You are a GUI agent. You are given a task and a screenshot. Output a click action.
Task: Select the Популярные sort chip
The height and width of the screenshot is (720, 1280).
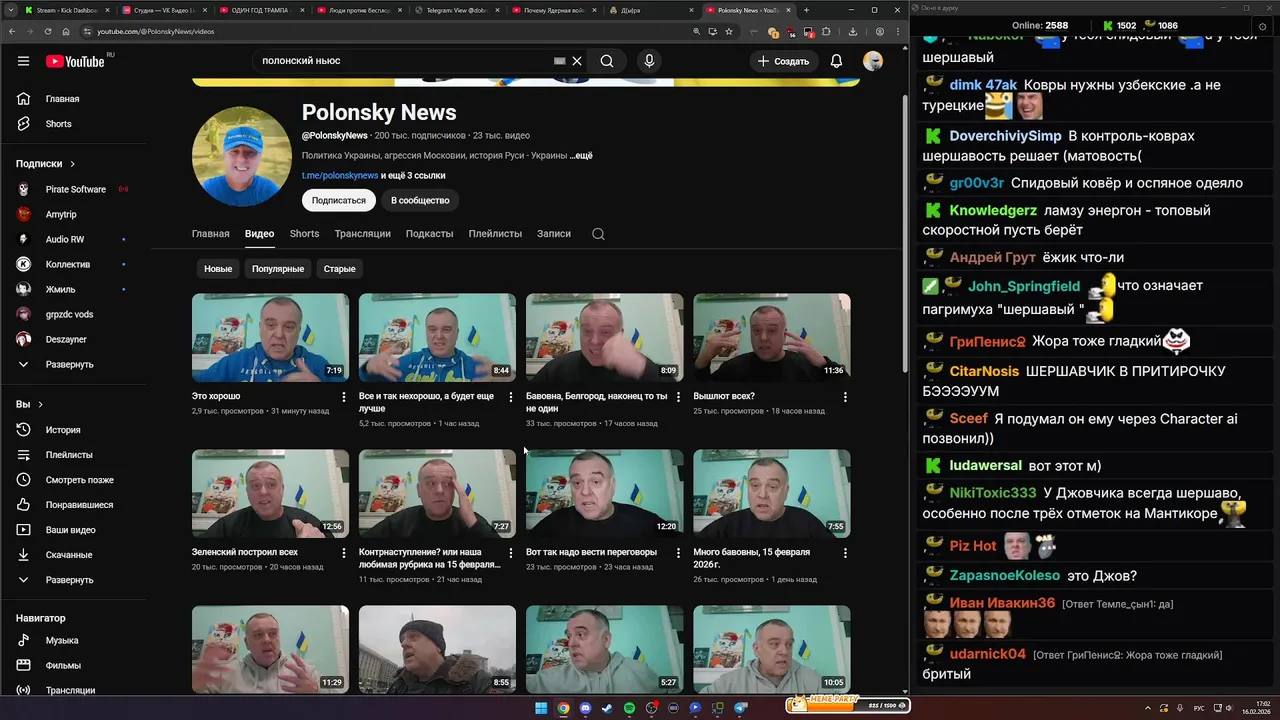[x=278, y=269]
